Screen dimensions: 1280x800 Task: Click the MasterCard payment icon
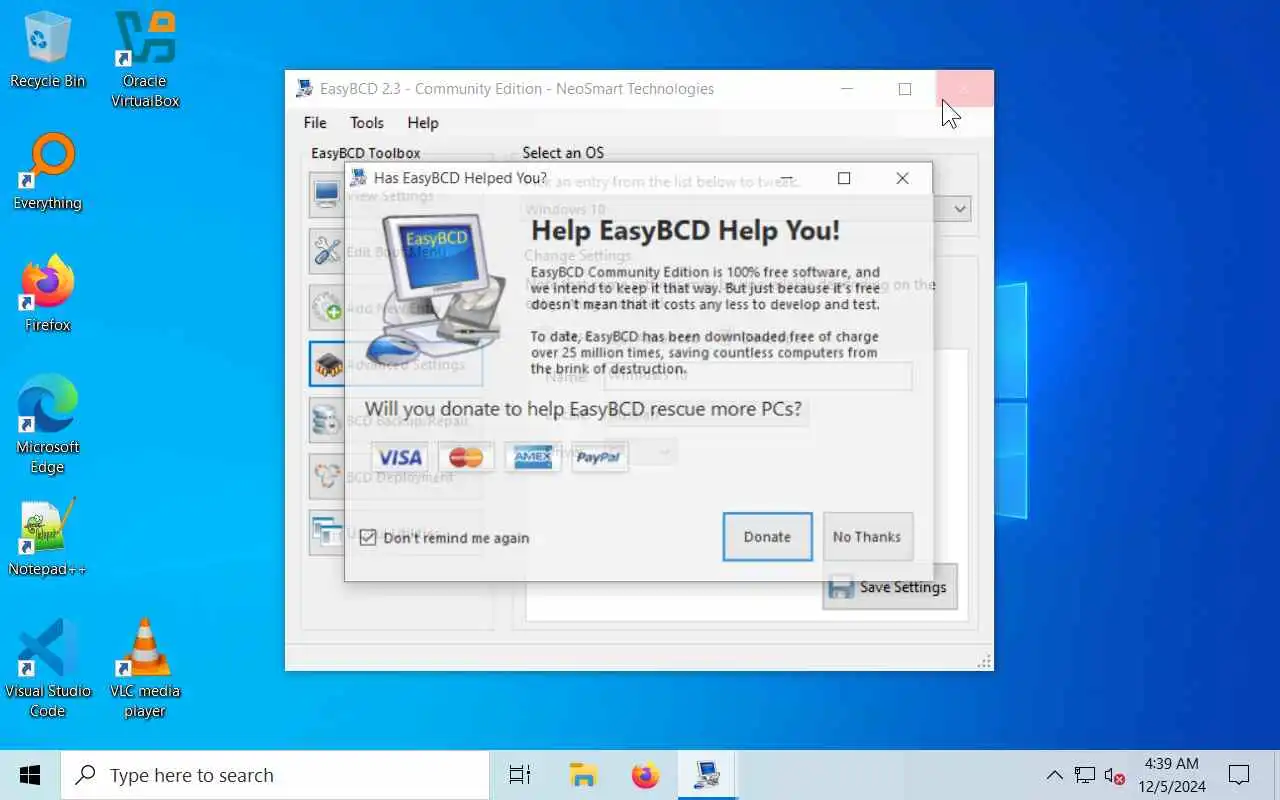(466, 458)
